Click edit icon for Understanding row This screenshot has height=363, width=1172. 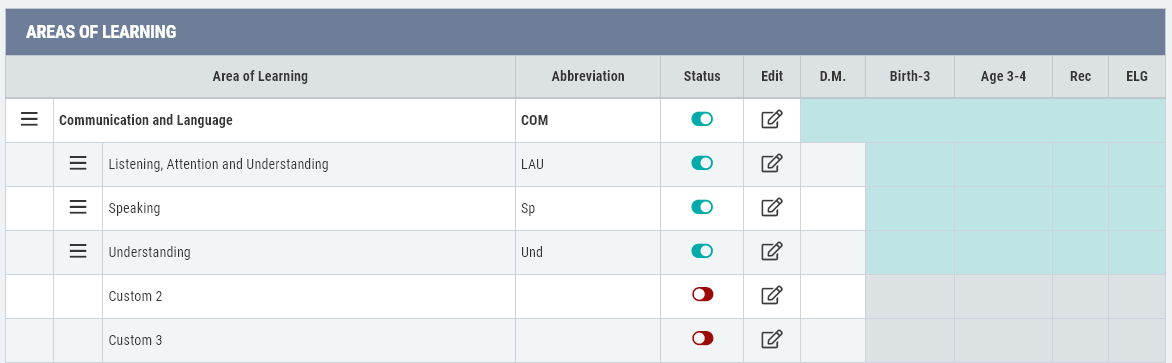(x=771, y=252)
